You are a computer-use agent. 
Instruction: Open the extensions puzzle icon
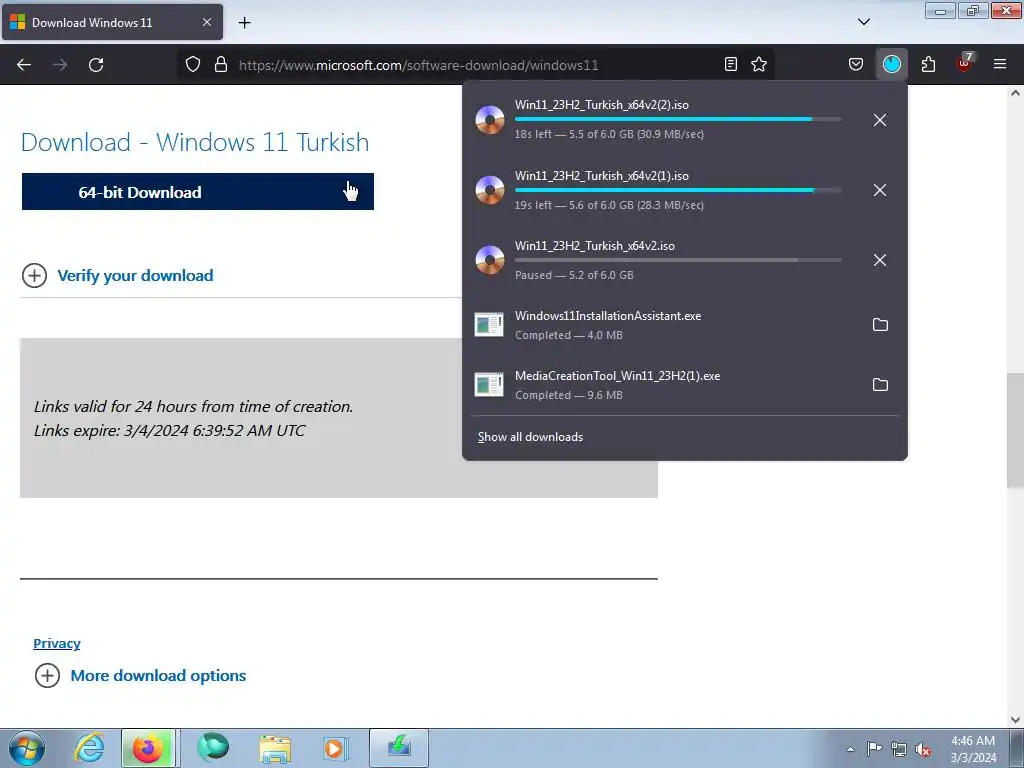928,64
